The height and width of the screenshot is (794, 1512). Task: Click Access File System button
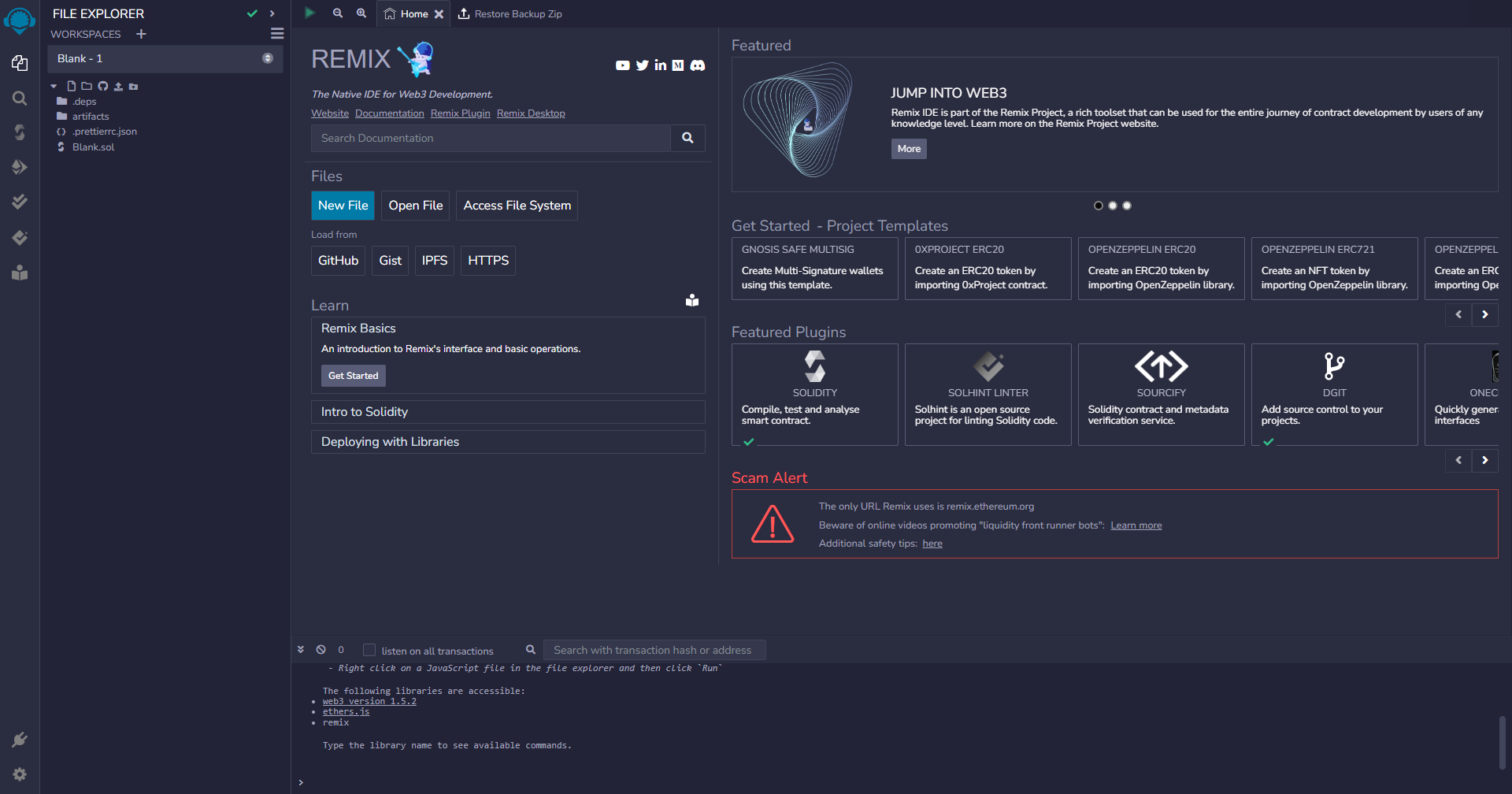(x=517, y=206)
